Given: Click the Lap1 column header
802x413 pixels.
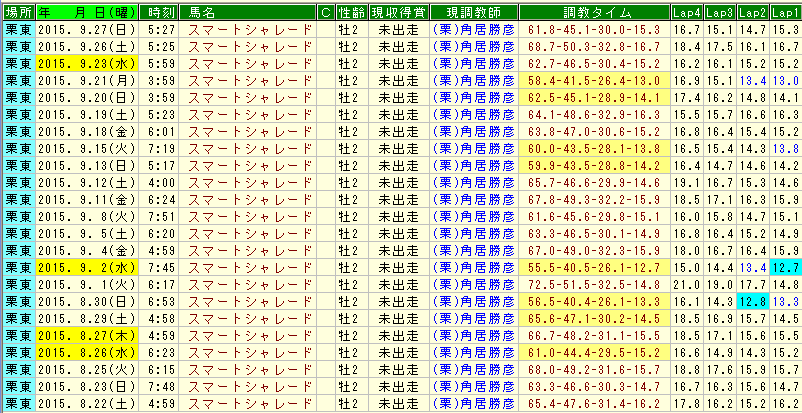Looking at the screenshot, I should click(x=785, y=11).
